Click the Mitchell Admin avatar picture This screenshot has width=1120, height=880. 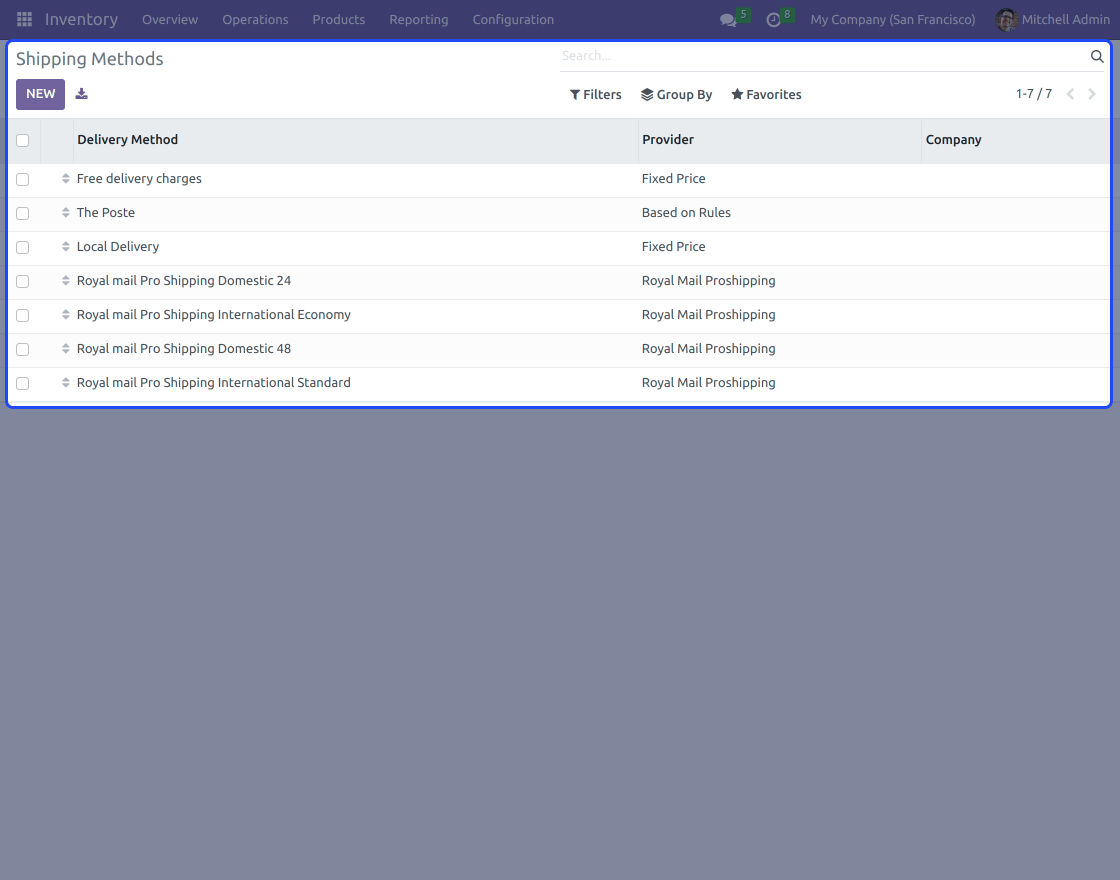coord(1006,19)
